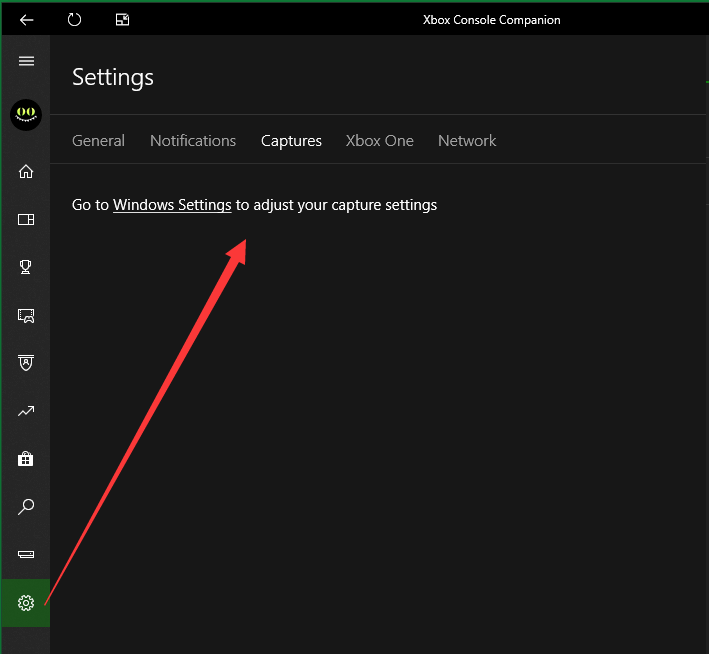Switch to the Network tab
The height and width of the screenshot is (654, 709).
(467, 141)
